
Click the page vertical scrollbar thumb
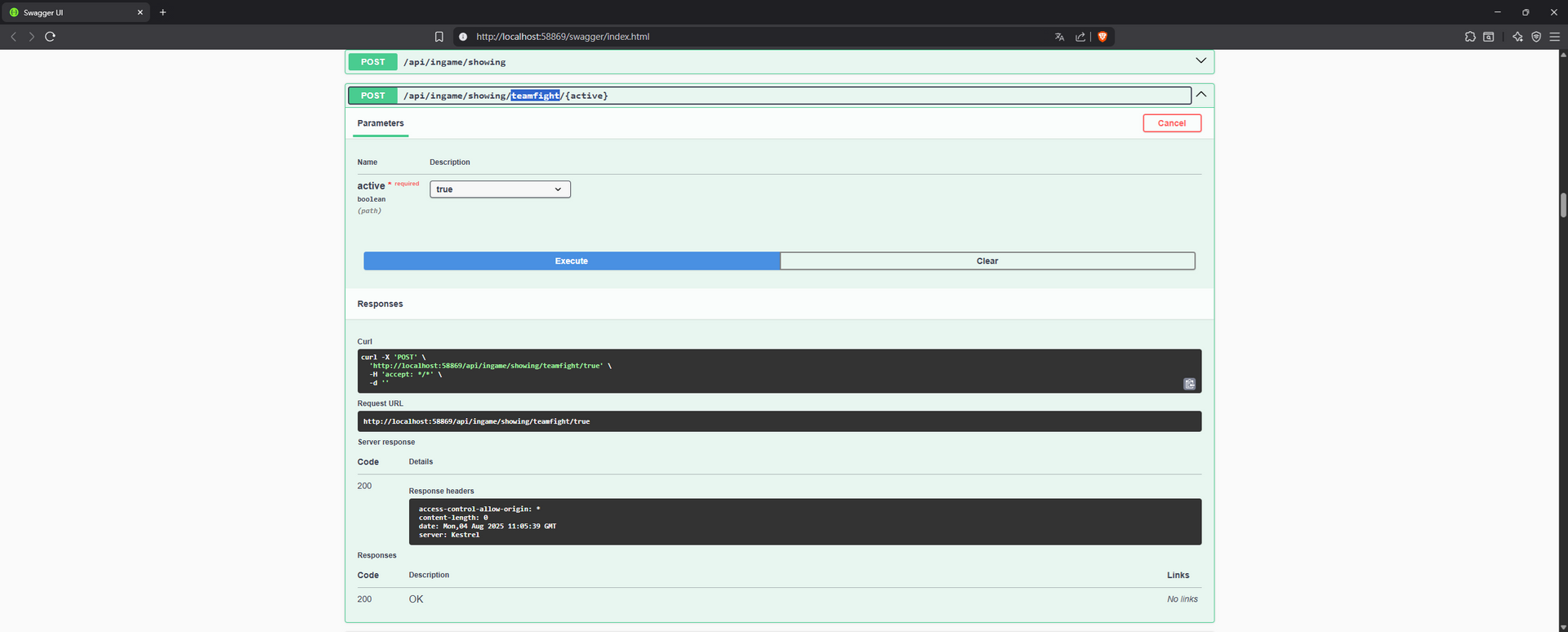point(1563,205)
